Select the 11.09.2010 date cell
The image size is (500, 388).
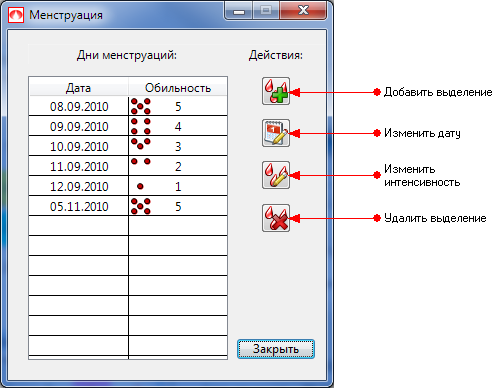79,166
